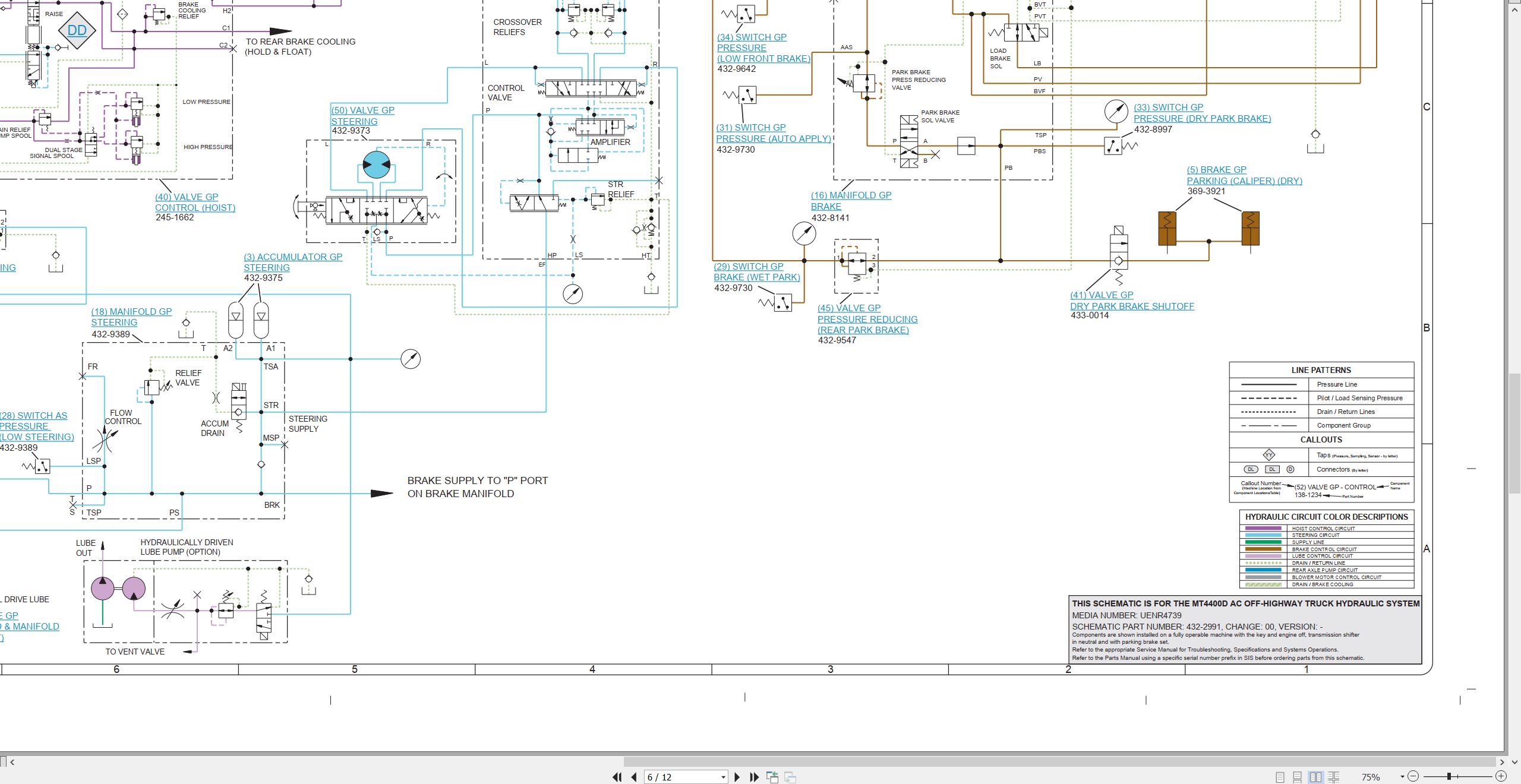Click the 'TO REAR BRAKE COOLING' label
Screen dimensions: 1521x784
click(301, 42)
